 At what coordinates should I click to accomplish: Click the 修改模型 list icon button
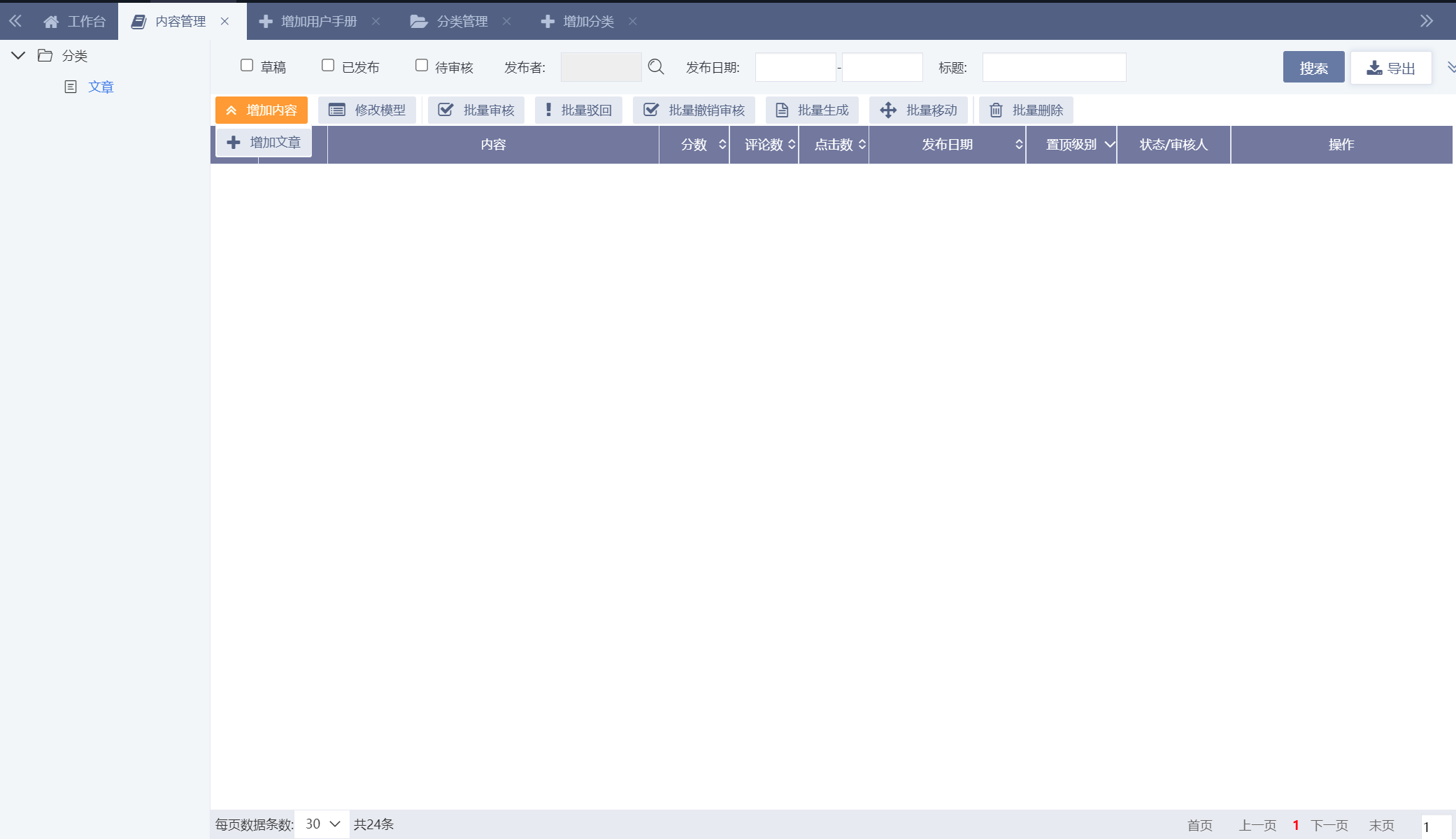[x=367, y=110]
